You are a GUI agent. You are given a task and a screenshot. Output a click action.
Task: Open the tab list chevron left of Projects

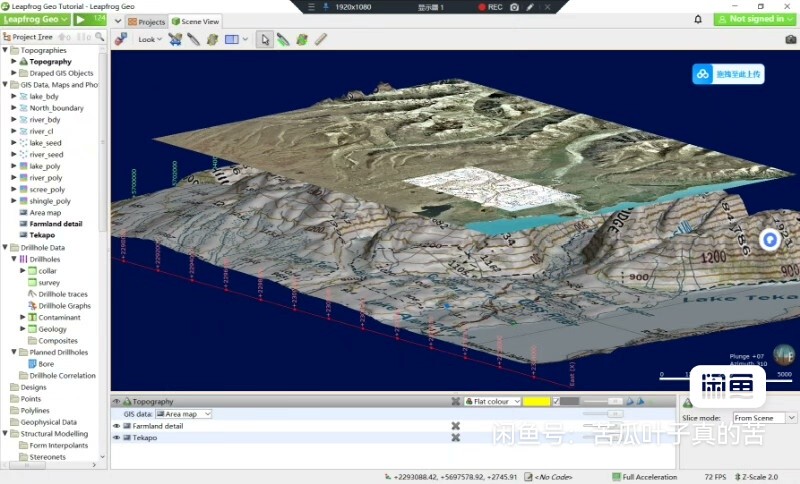click(118, 21)
